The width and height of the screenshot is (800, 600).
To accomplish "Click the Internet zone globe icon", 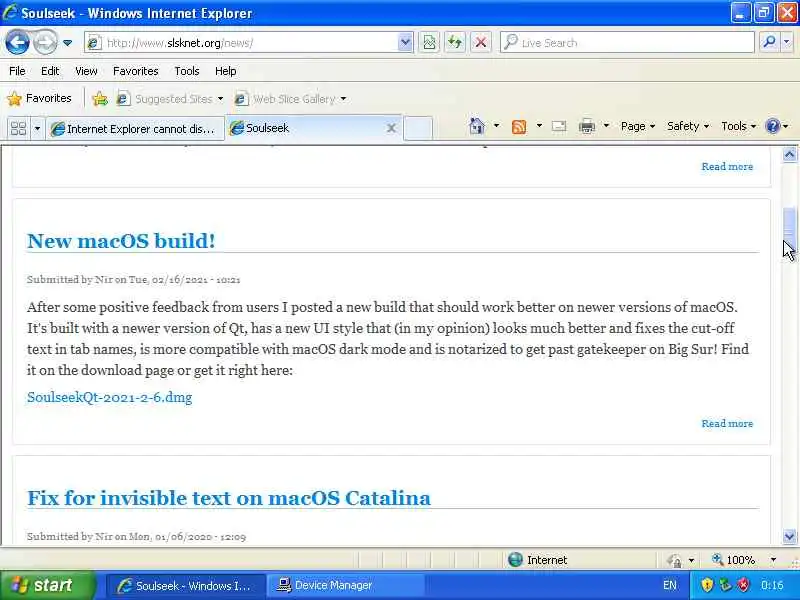I will pyautogui.click(x=515, y=560).
